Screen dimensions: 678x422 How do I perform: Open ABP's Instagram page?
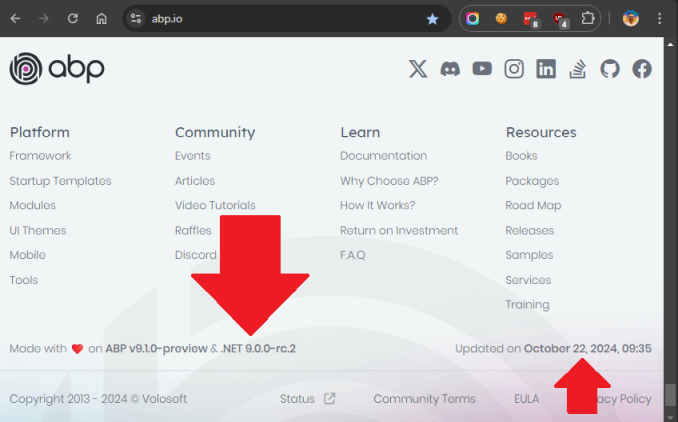514,69
